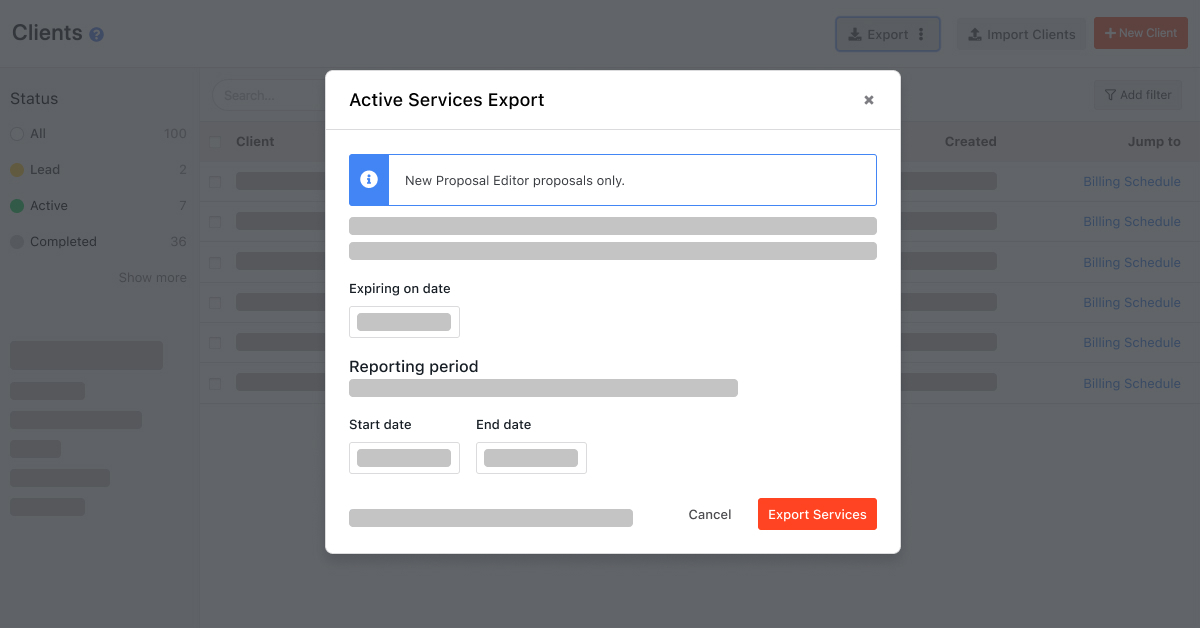Click the End date field
The height and width of the screenshot is (628, 1200).
(531, 458)
